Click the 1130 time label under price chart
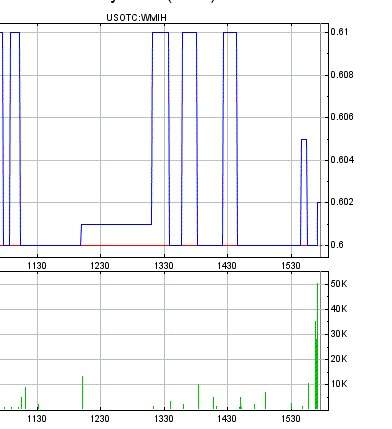Screen dimensions: 392x429 (x=37, y=266)
